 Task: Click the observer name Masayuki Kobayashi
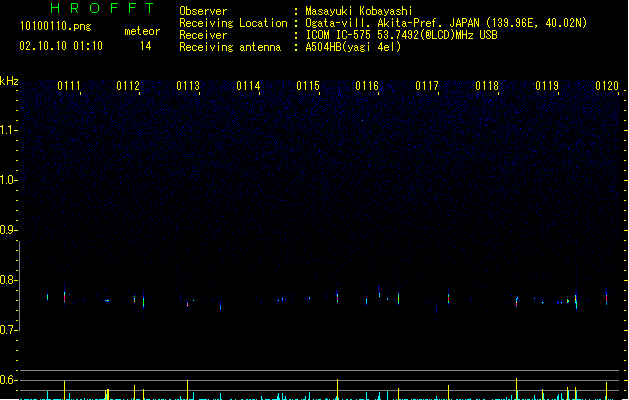(359, 11)
